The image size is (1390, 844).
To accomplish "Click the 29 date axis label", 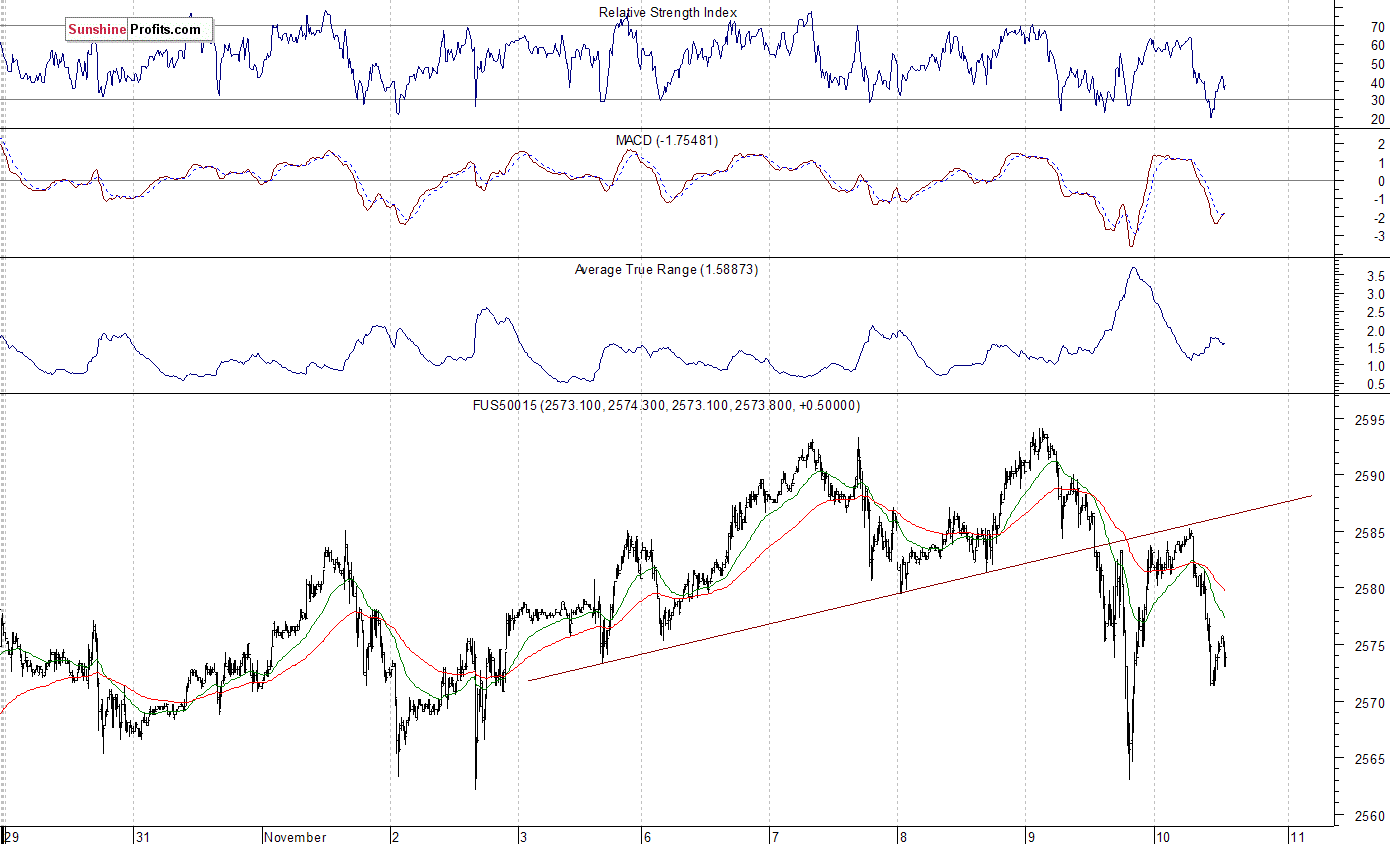I will tap(13, 836).
